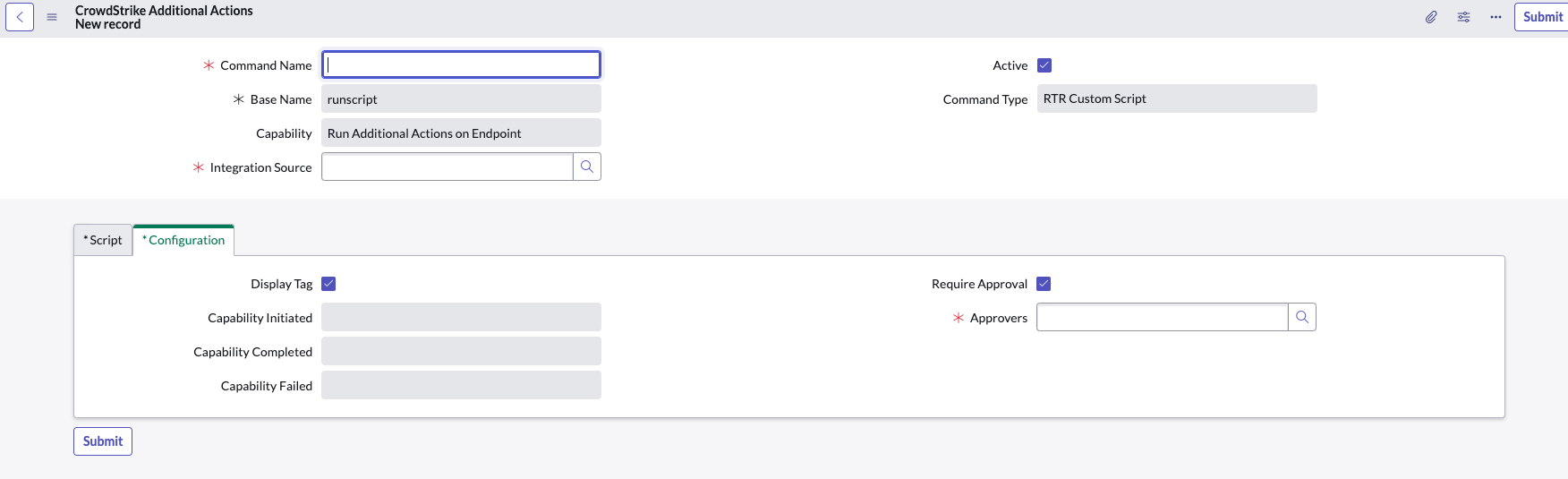Open the form context hamburger menu

tap(52, 17)
